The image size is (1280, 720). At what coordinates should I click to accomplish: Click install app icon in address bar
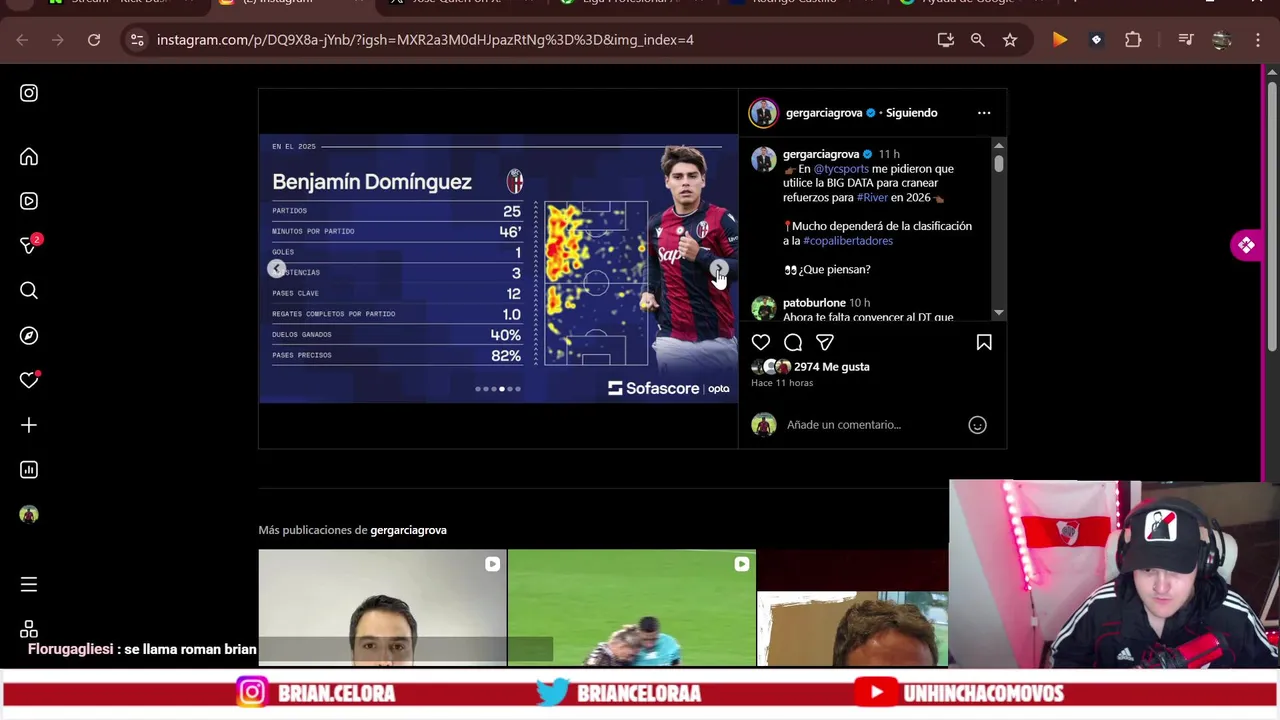946,40
